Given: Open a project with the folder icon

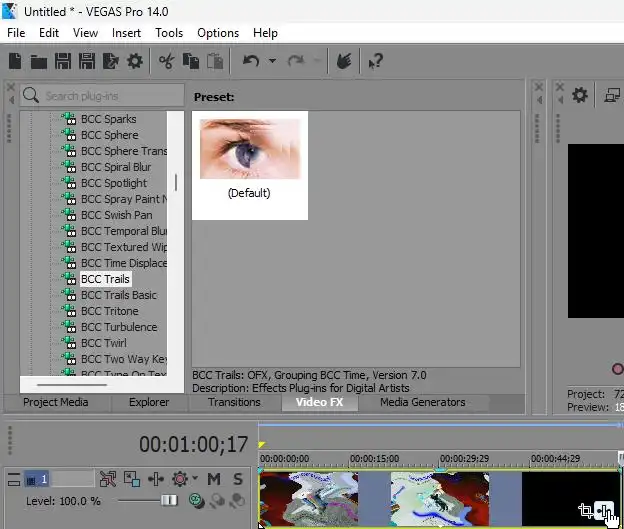Looking at the screenshot, I should tap(39, 62).
